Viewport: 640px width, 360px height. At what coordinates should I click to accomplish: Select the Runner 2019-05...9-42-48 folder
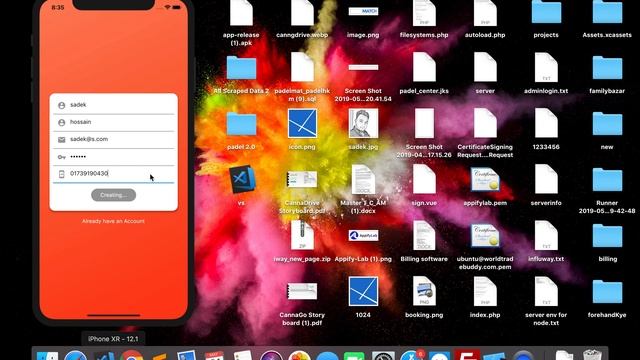click(x=607, y=179)
